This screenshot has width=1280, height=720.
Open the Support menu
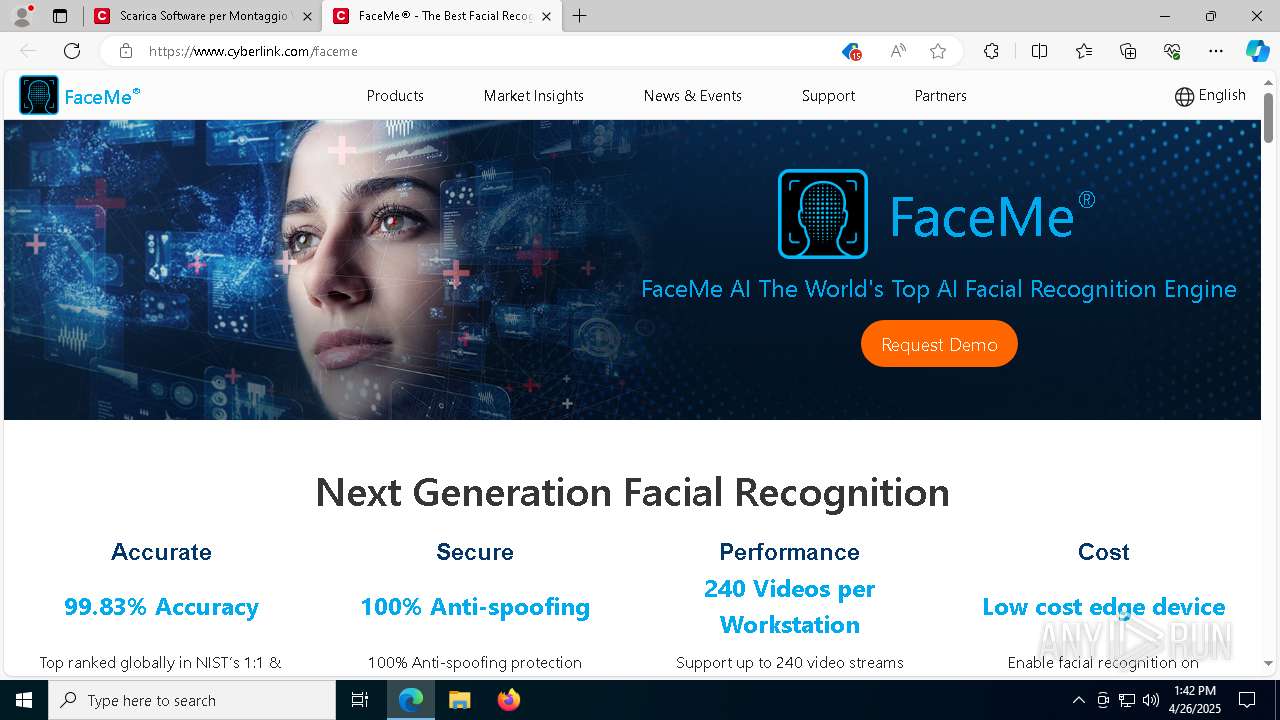pos(828,96)
